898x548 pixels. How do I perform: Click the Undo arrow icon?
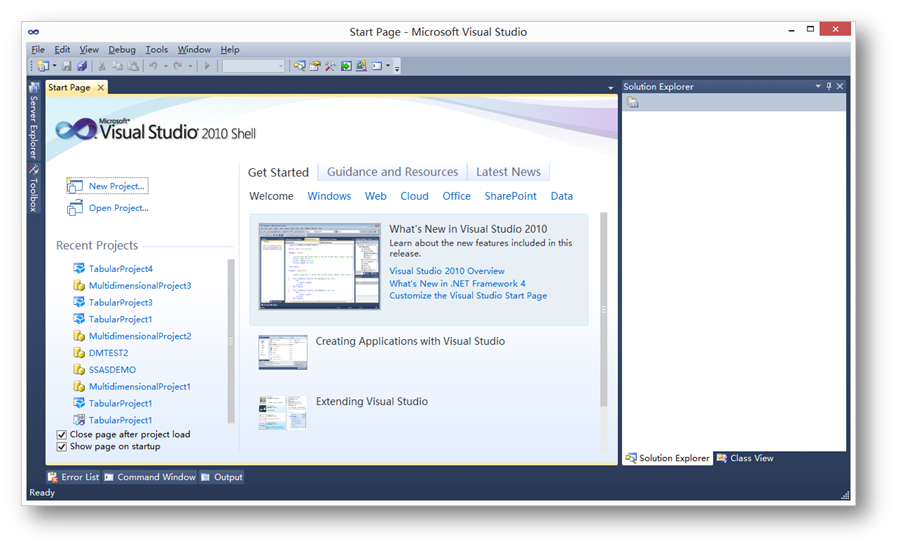(153, 66)
